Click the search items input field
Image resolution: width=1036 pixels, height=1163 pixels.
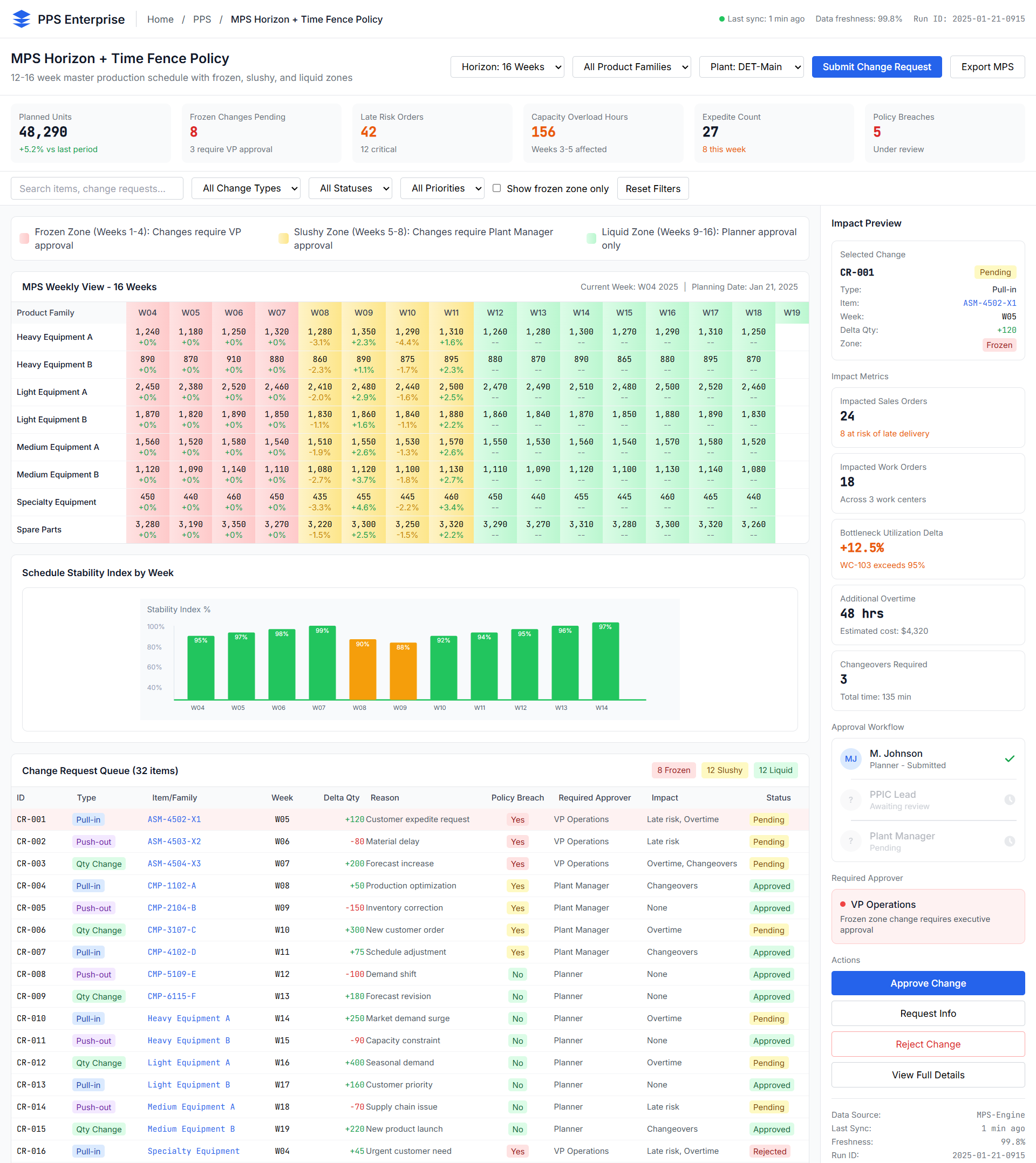tap(97, 188)
